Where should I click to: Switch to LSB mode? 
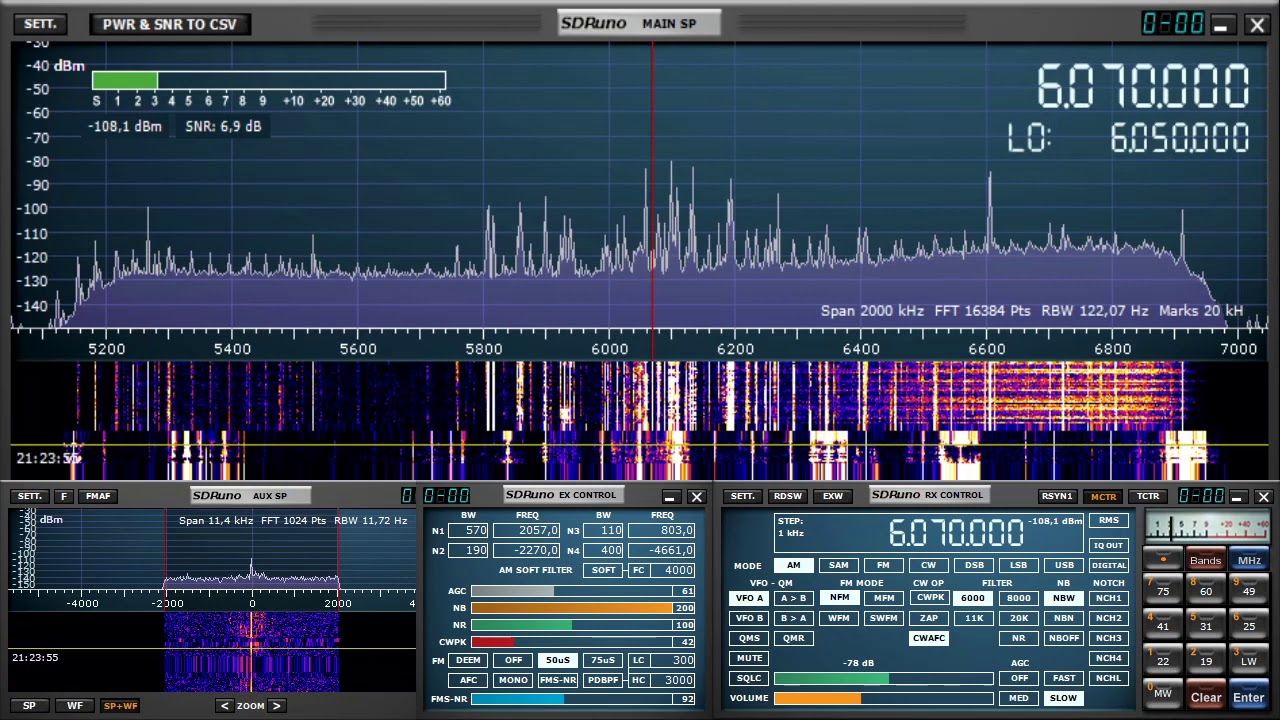pyautogui.click(x=1018, y=565)
